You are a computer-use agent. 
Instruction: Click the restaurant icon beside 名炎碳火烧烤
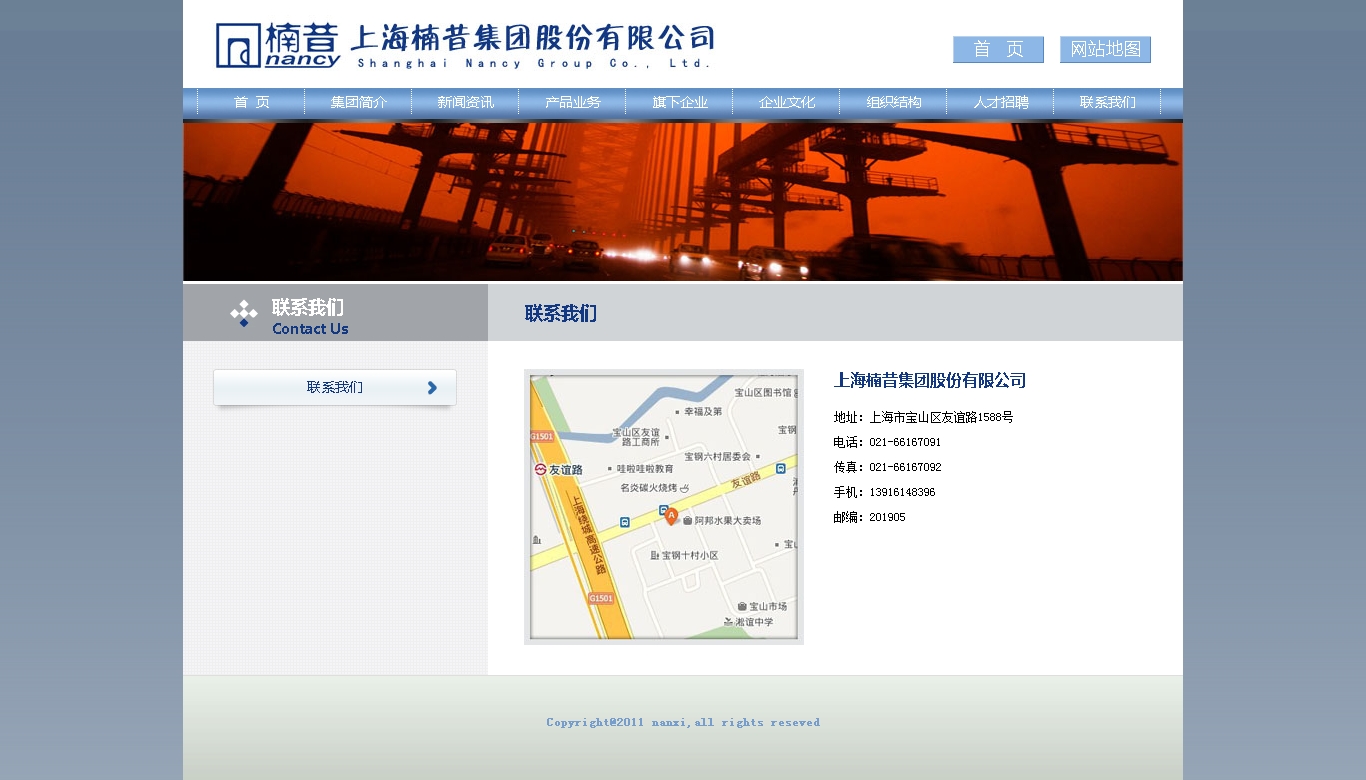pos(684,488)
